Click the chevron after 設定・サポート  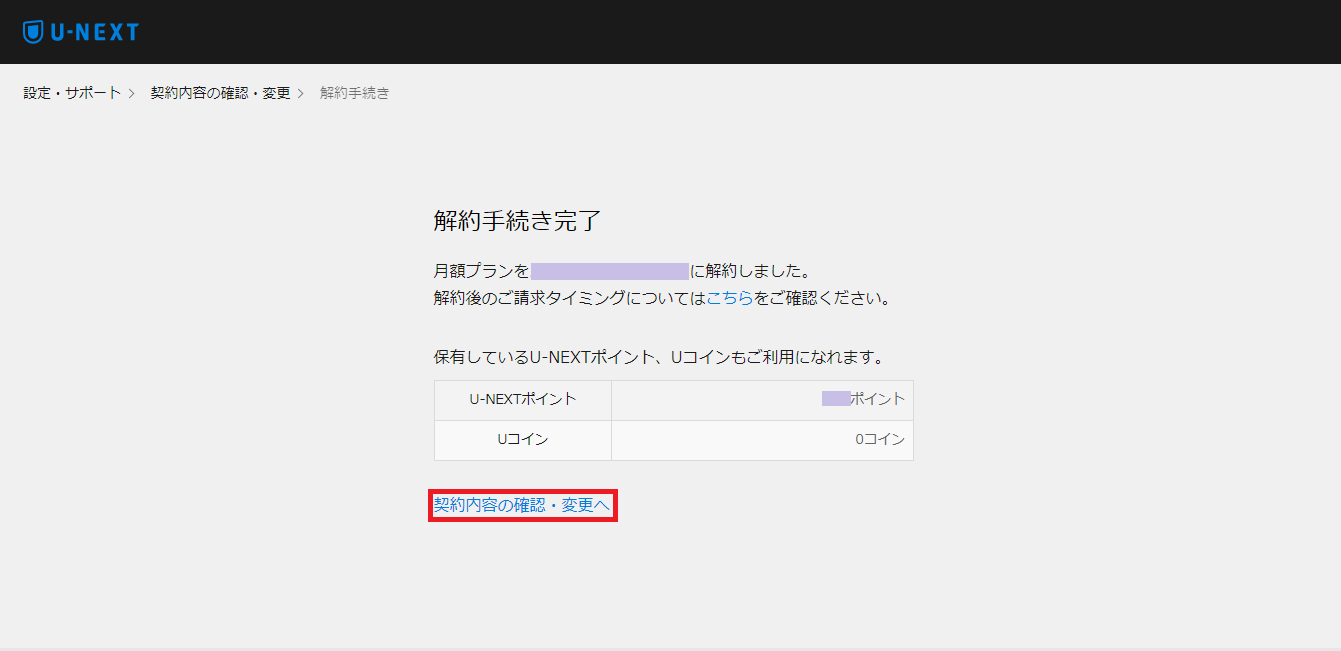[x=132, y=93]
